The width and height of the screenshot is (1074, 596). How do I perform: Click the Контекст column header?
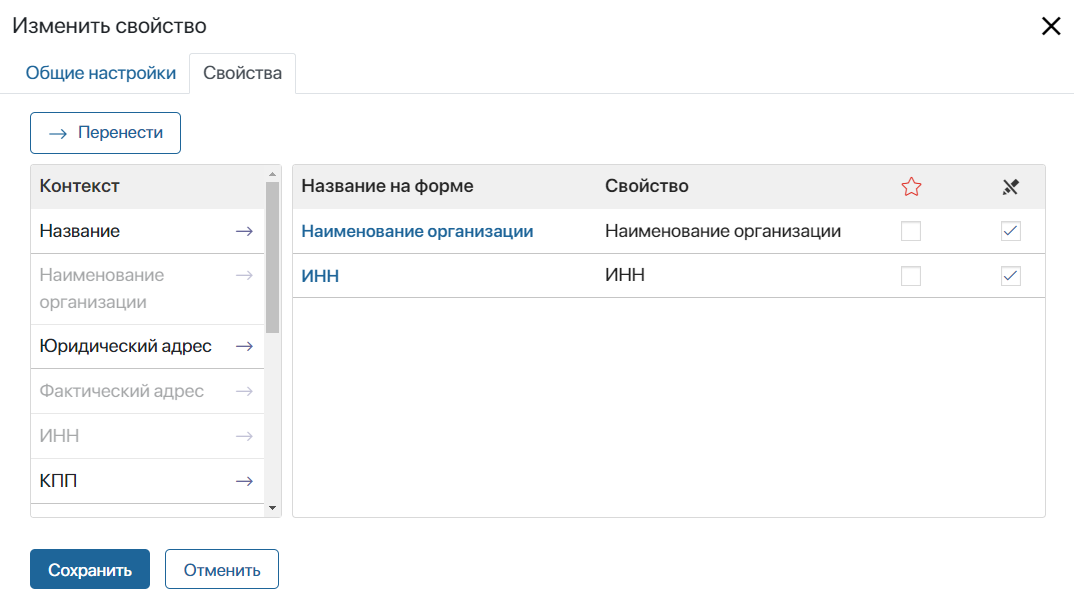(79, 186)
